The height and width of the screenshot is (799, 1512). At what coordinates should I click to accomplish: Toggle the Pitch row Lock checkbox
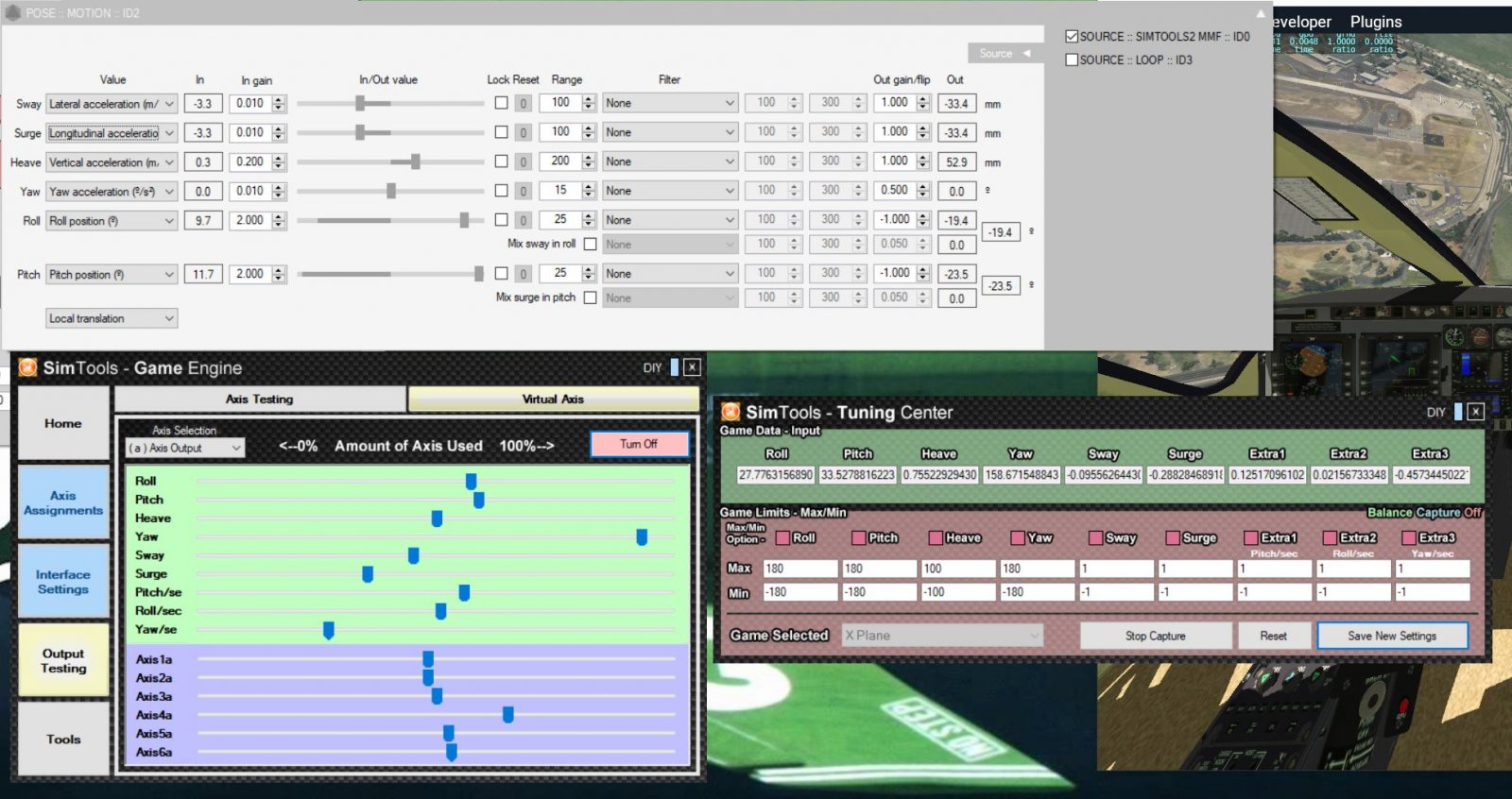click(501, 273)
